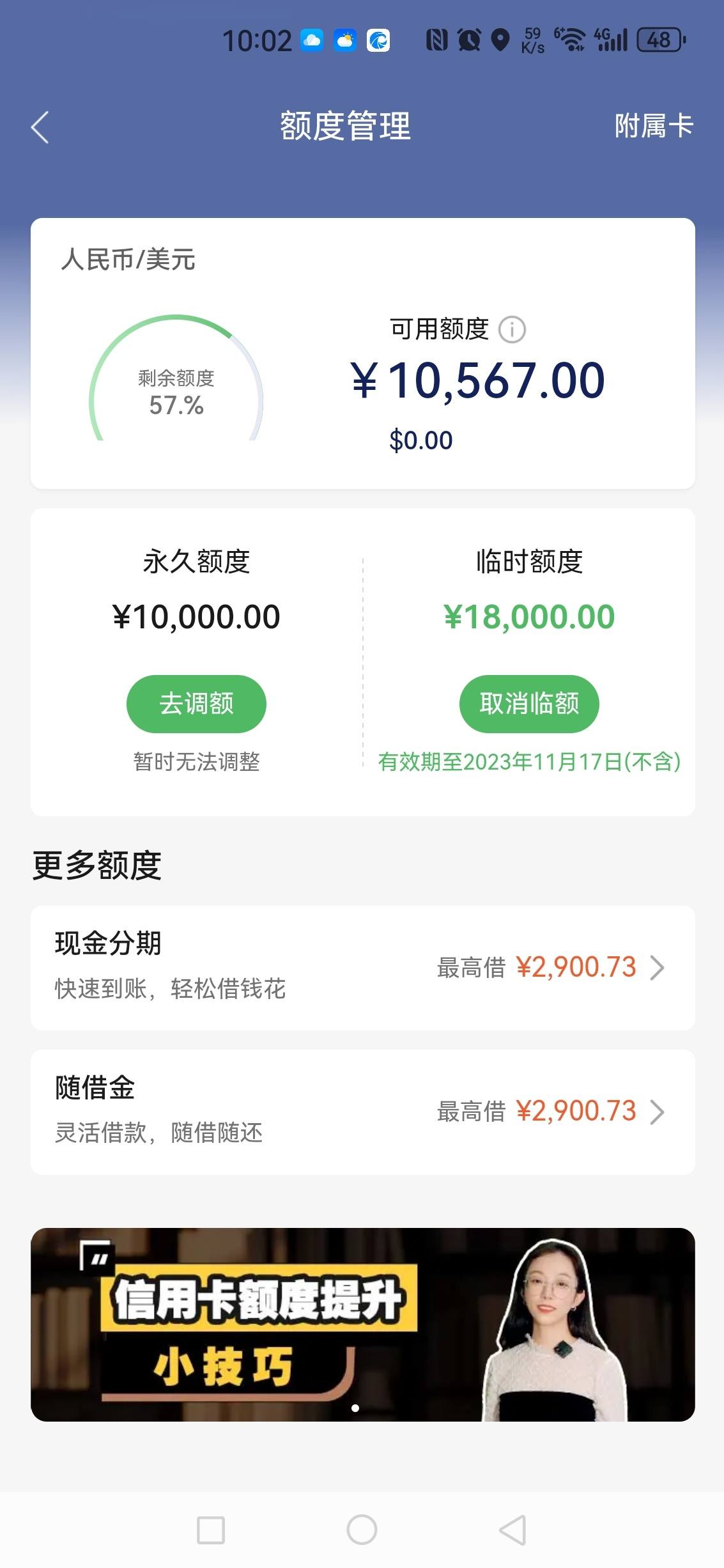The image size is (724, 1568).
Task: Tap the NFC icon in status bar
Action: click(x=437, y=40)
